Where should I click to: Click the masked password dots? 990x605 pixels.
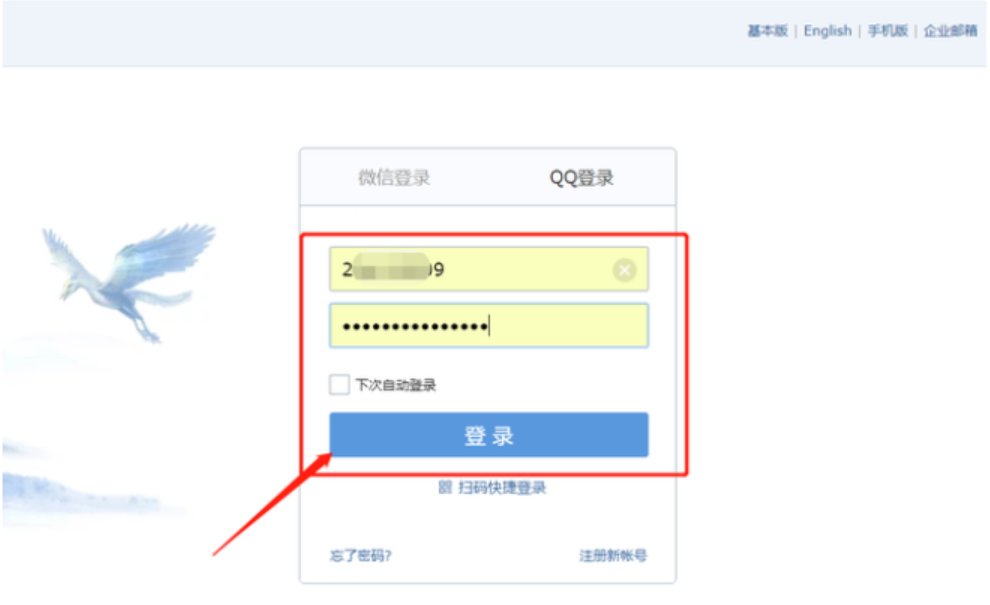415,326
